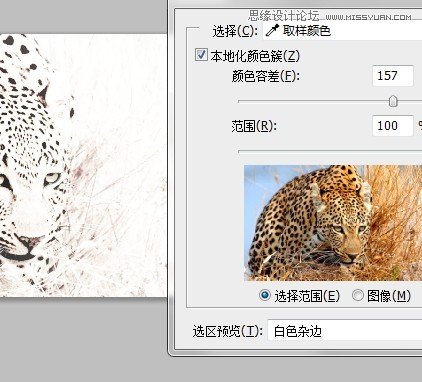This screenshot has height=382, width=422.
Task: Click the 范围 value field showing 100
Action: pos(393,126)
